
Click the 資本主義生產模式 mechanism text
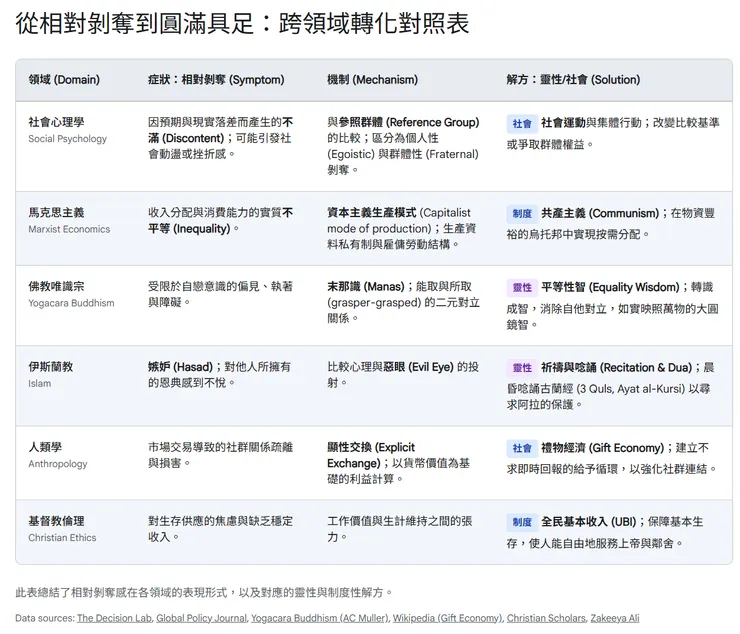(371, 212)
